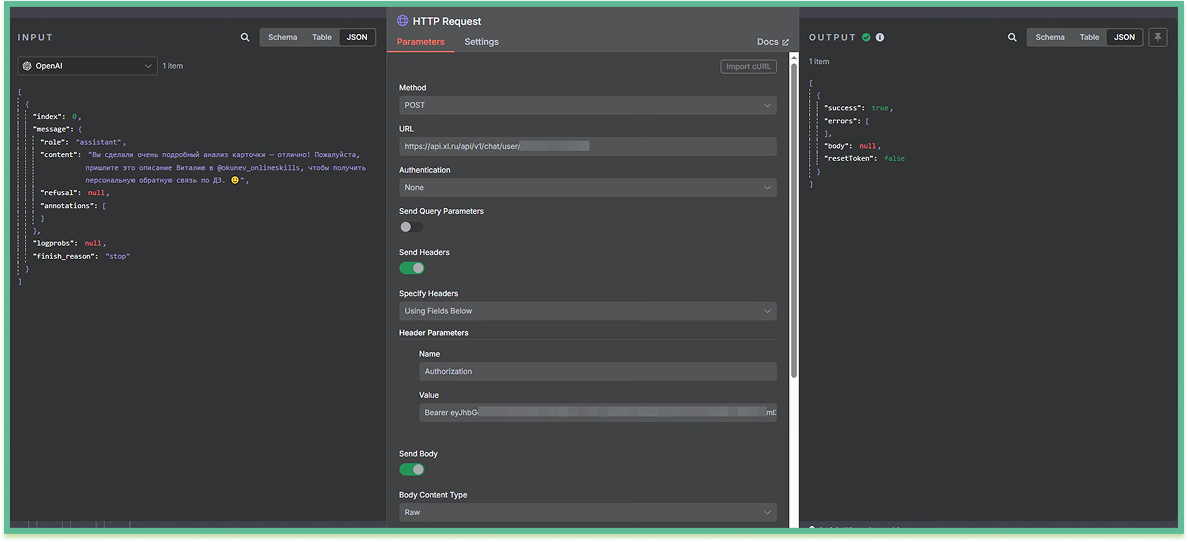Open the Method dropdown showing POST
1188x542 pixels.
[x=587, y=105]
